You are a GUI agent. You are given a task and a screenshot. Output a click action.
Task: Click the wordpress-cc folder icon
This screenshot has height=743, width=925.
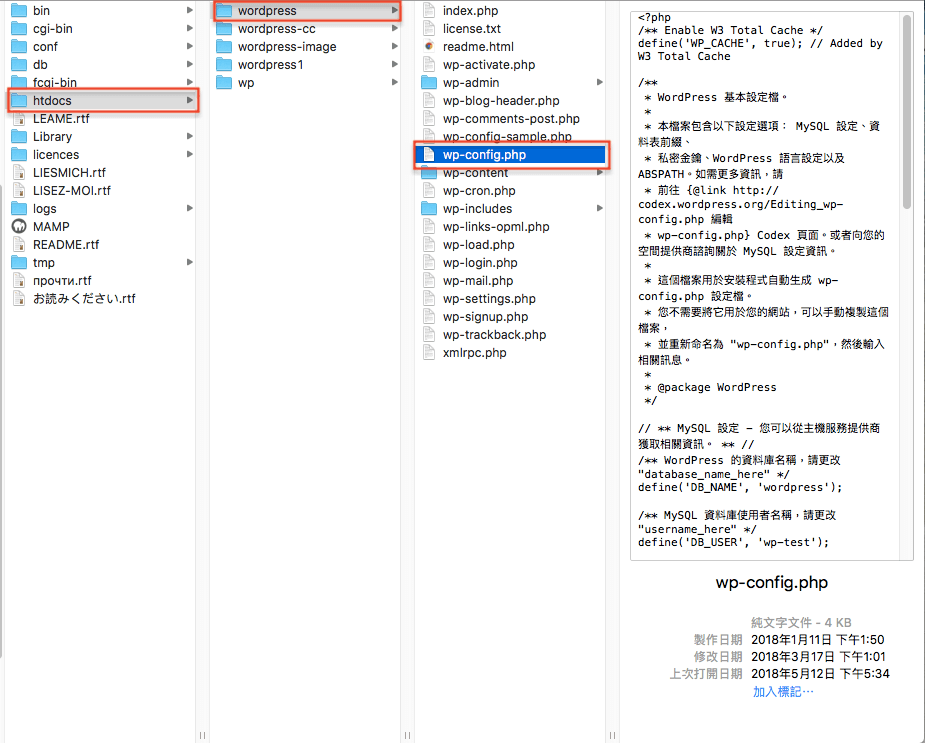(224, 28)
